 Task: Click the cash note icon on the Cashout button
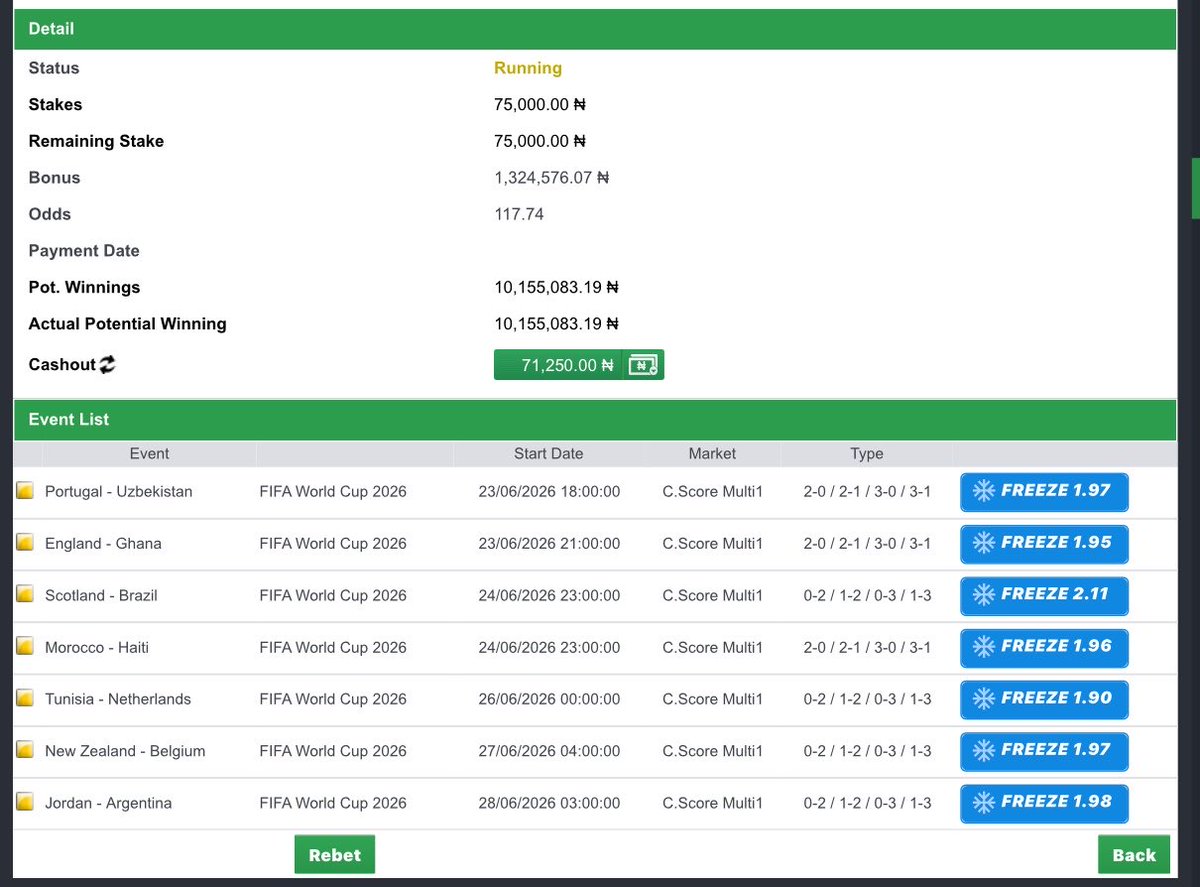pyautogui.click(x=642, y=365)
